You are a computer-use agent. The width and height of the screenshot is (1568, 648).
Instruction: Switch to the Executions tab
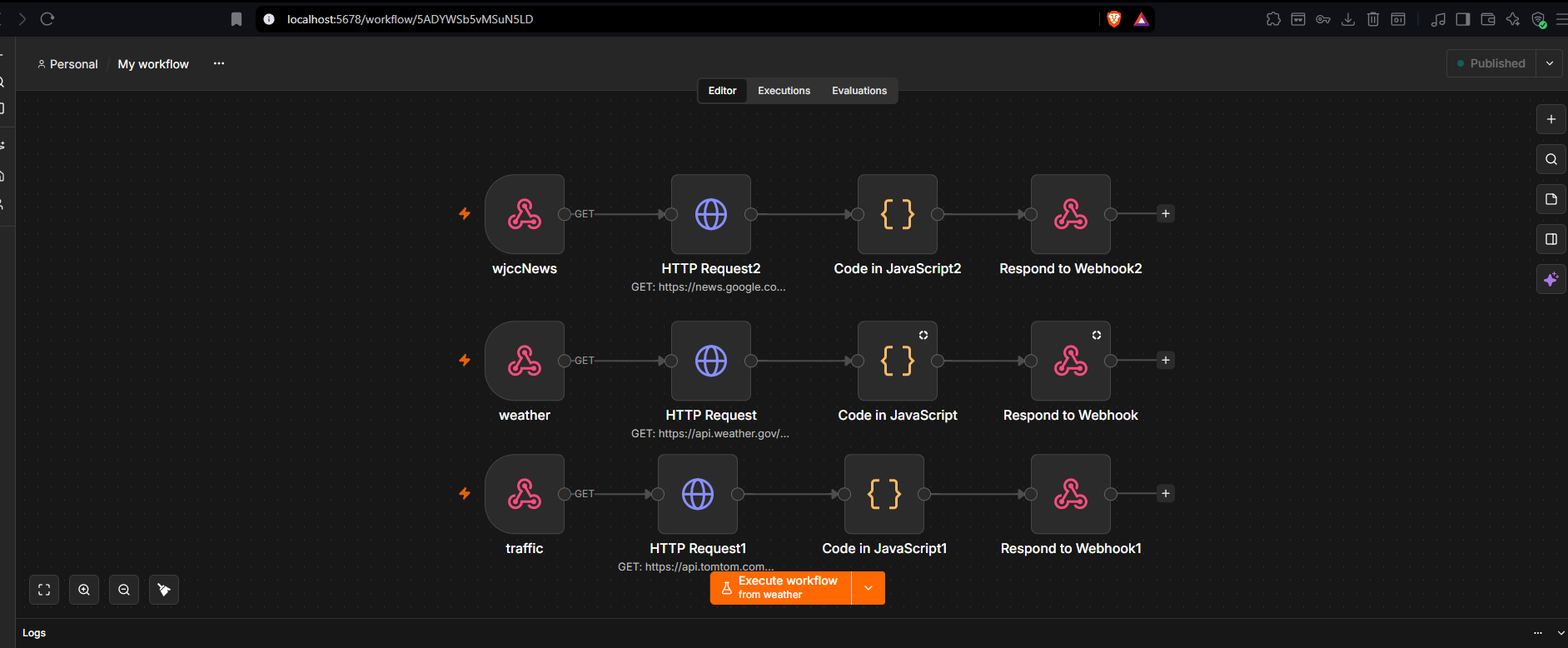[x=784, y=91]
